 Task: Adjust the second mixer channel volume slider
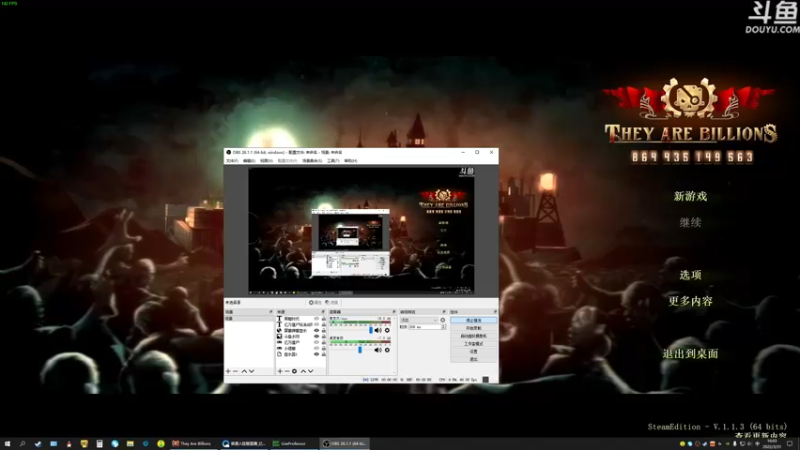[360, 350]
